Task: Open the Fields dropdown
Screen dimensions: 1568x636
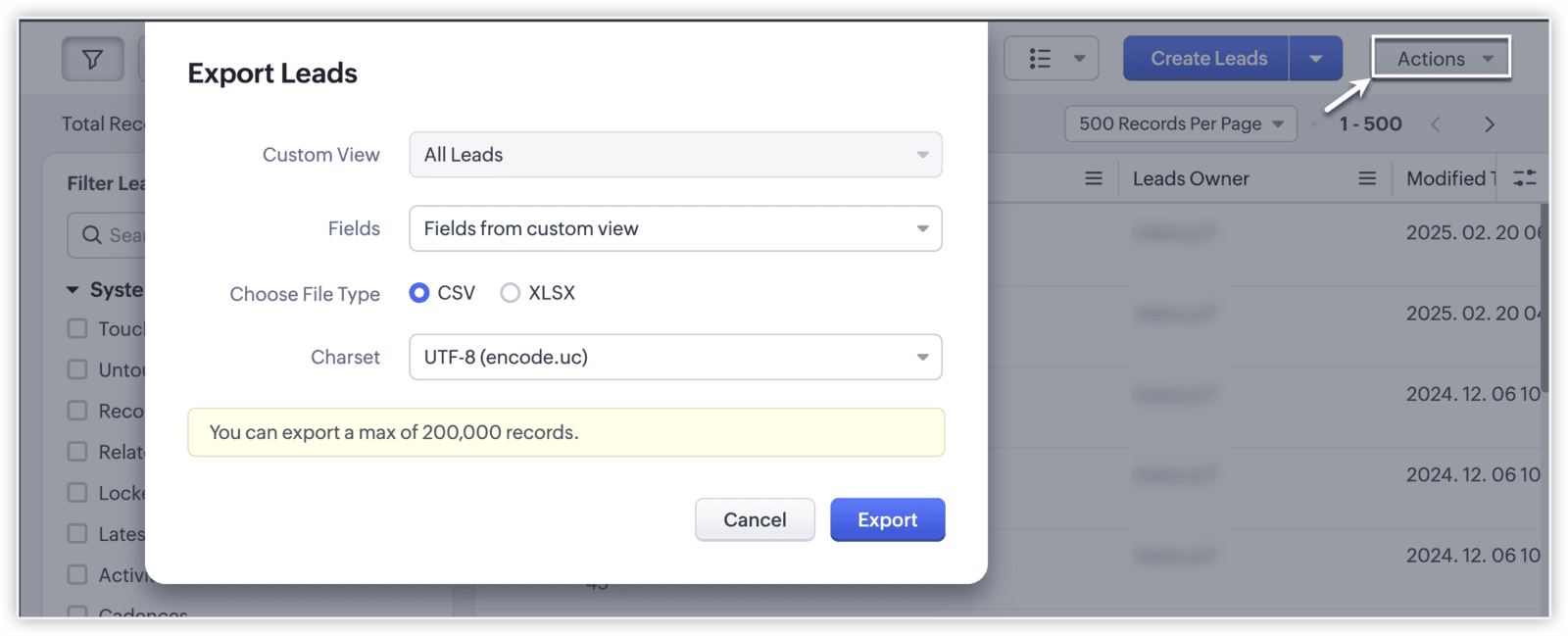Action: coord(675,228)
